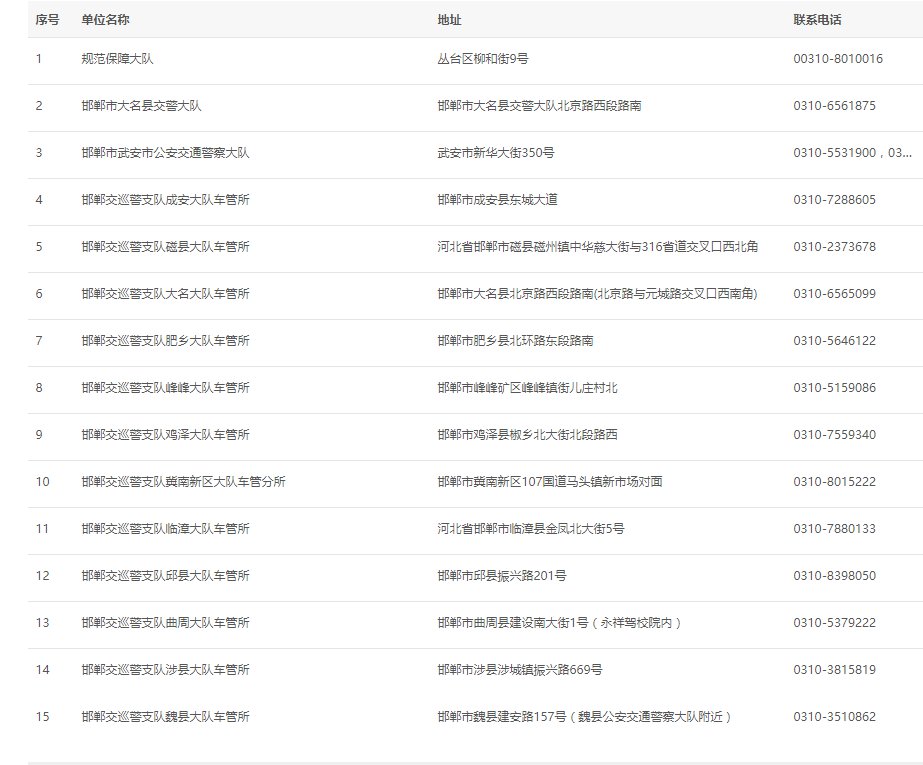Click the 序号 column header
923x765 pixels.
tap(48, 20)
